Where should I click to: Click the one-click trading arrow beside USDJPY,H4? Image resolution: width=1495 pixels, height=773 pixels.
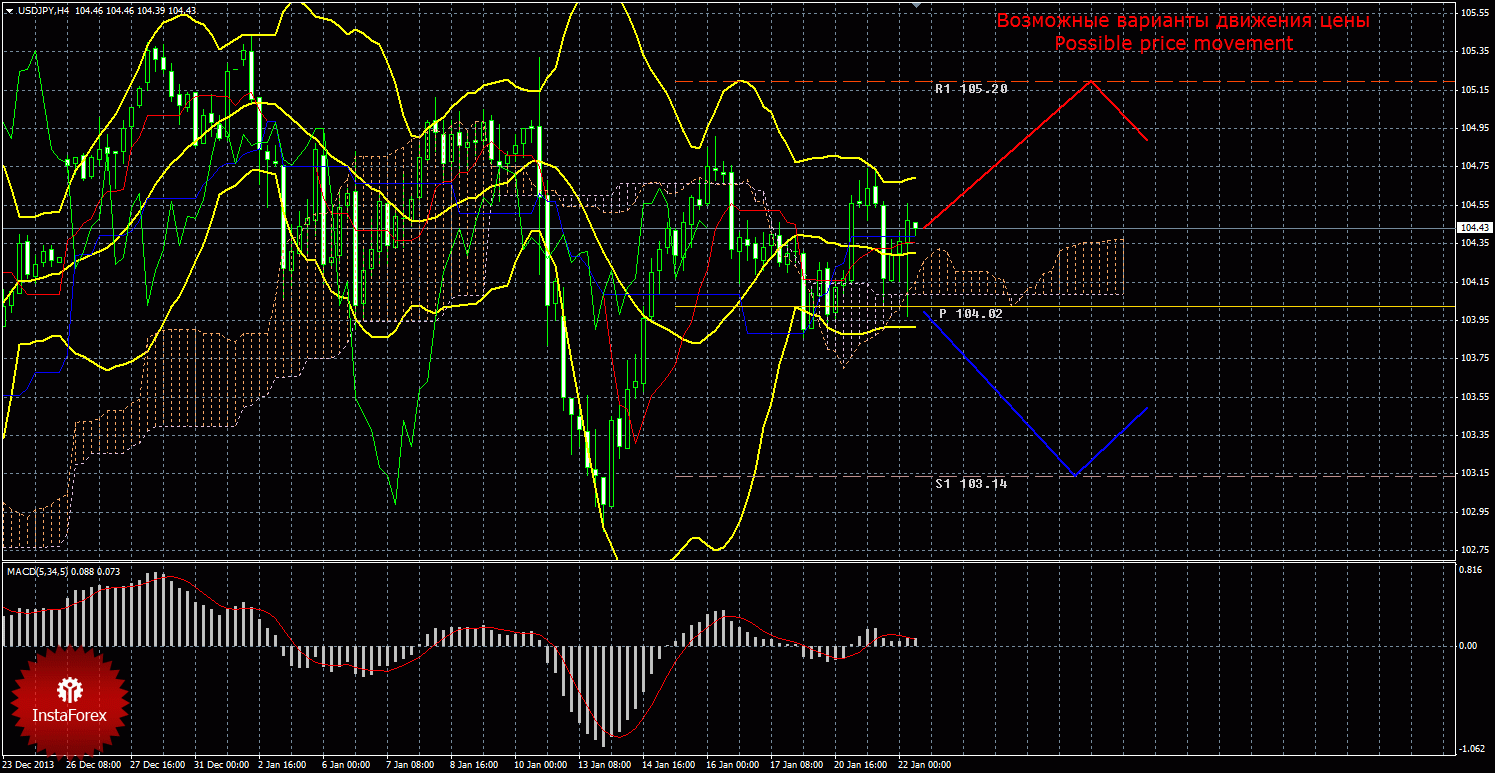pos(8,10)
